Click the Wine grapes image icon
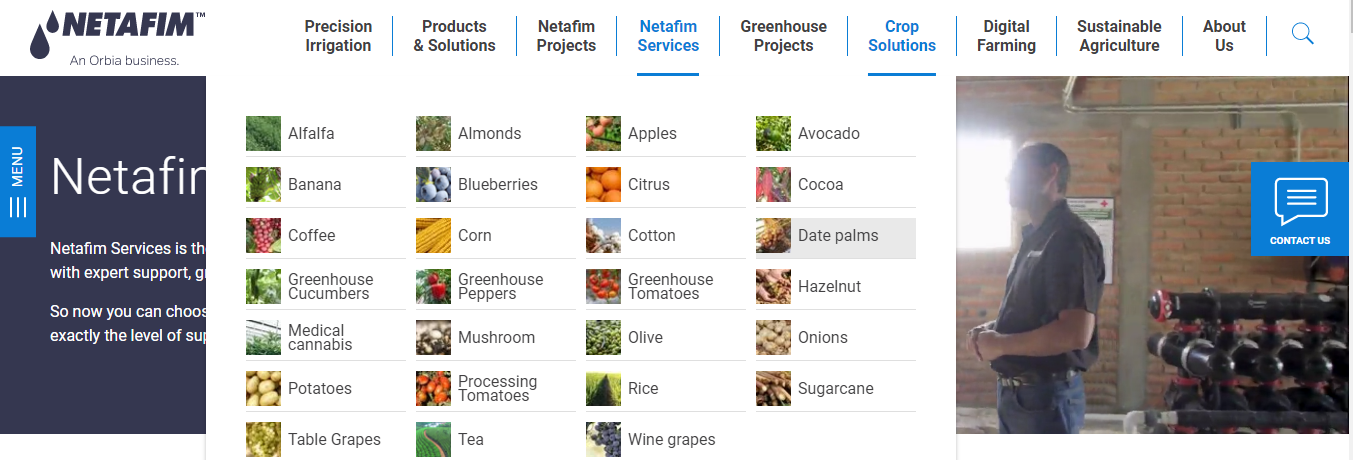Image resolution: width=1353 pixels, height=460 pixels. pyautogui.click(x=603, y=440)
